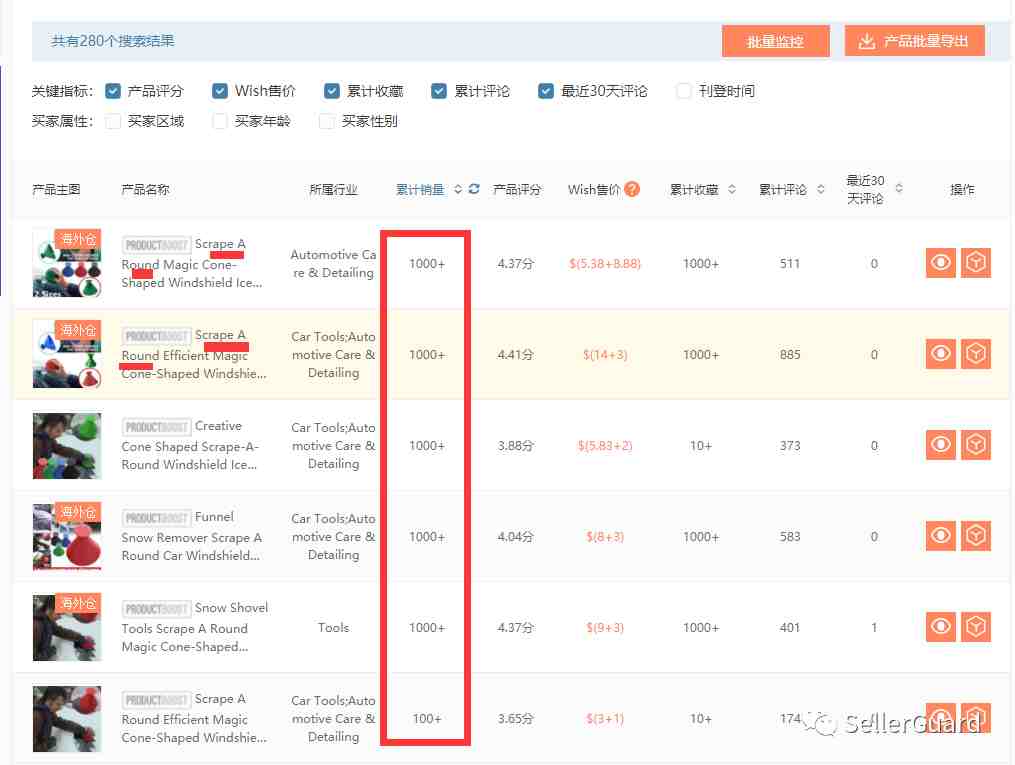Sort by the 累计收藏 column arrows

[x=732, y=189]
